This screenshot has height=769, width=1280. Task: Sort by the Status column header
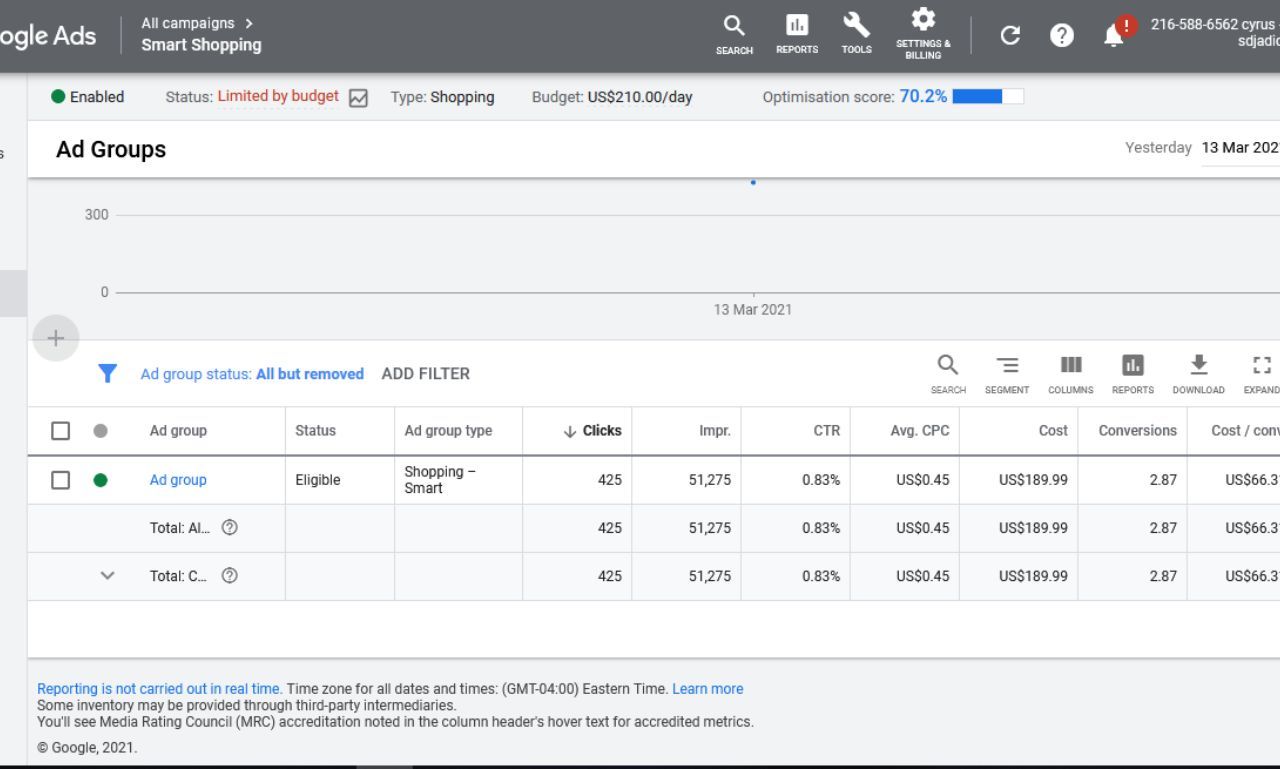click(x=315, y=431)
